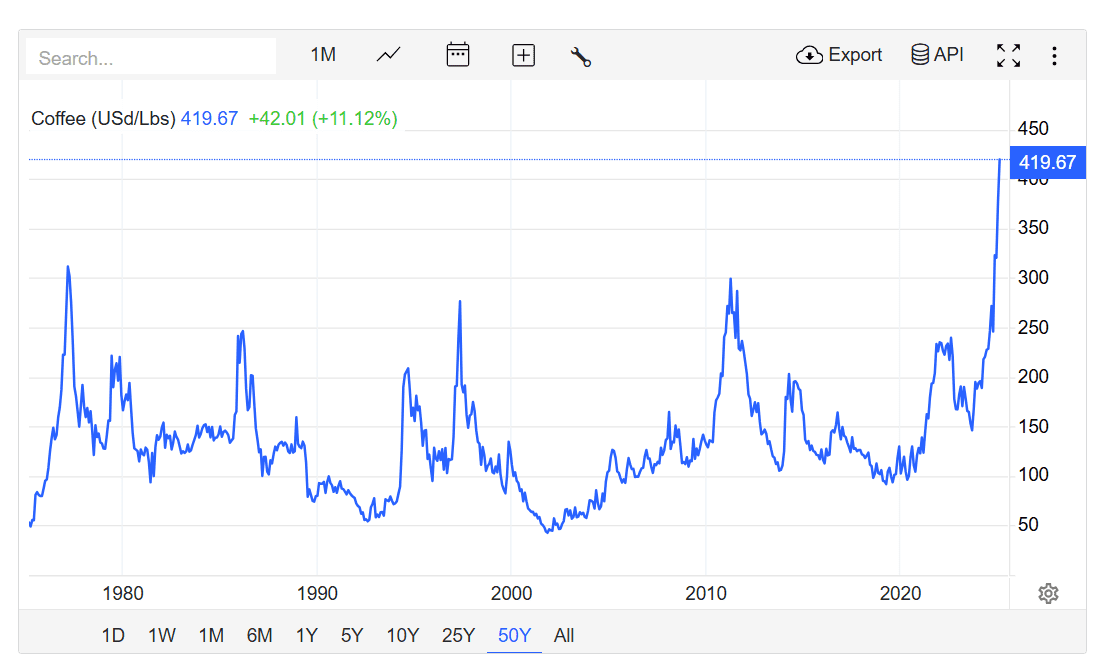1104x668 pixels.
Task: Click the 250 y-axis label
Action: 1033,327
